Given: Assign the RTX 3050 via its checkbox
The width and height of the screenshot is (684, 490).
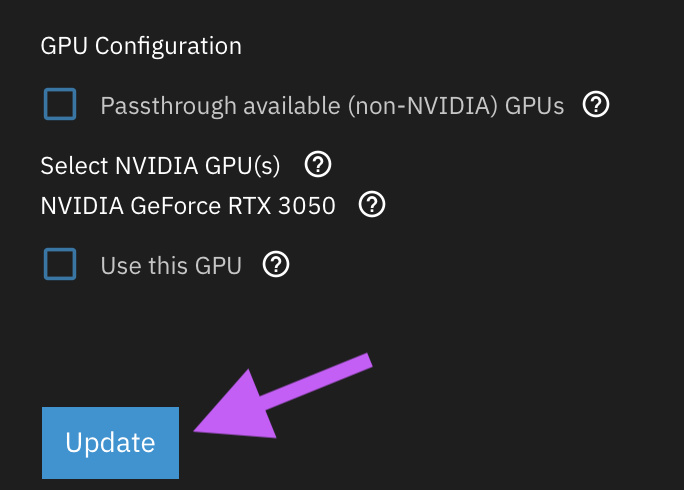Looking at the screenshot, I should coord(60,265).
